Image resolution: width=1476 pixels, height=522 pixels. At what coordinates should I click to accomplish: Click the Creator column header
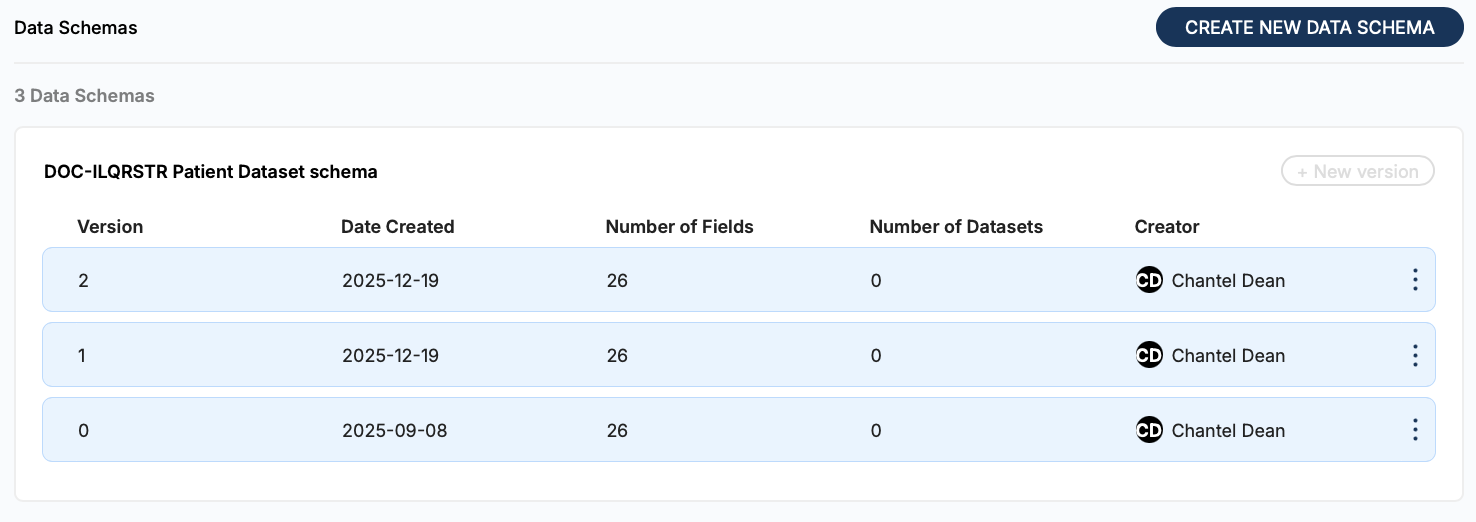pyautogui.click(x=1167, y=227)
